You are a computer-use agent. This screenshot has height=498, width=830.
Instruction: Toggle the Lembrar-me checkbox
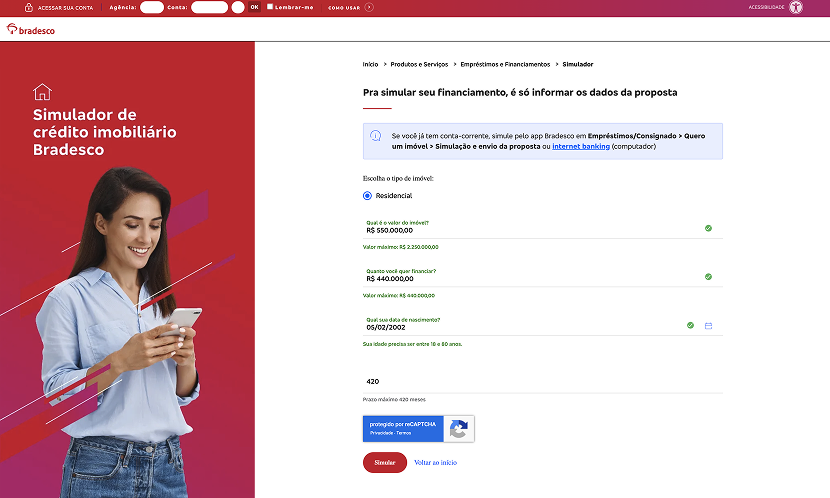[270, 7]
